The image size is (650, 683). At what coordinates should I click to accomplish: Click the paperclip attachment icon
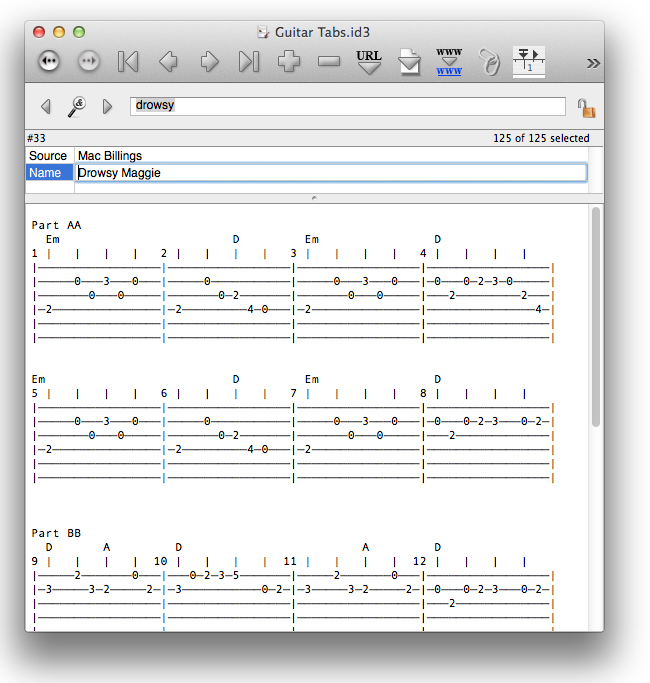[x=489, y=62]
